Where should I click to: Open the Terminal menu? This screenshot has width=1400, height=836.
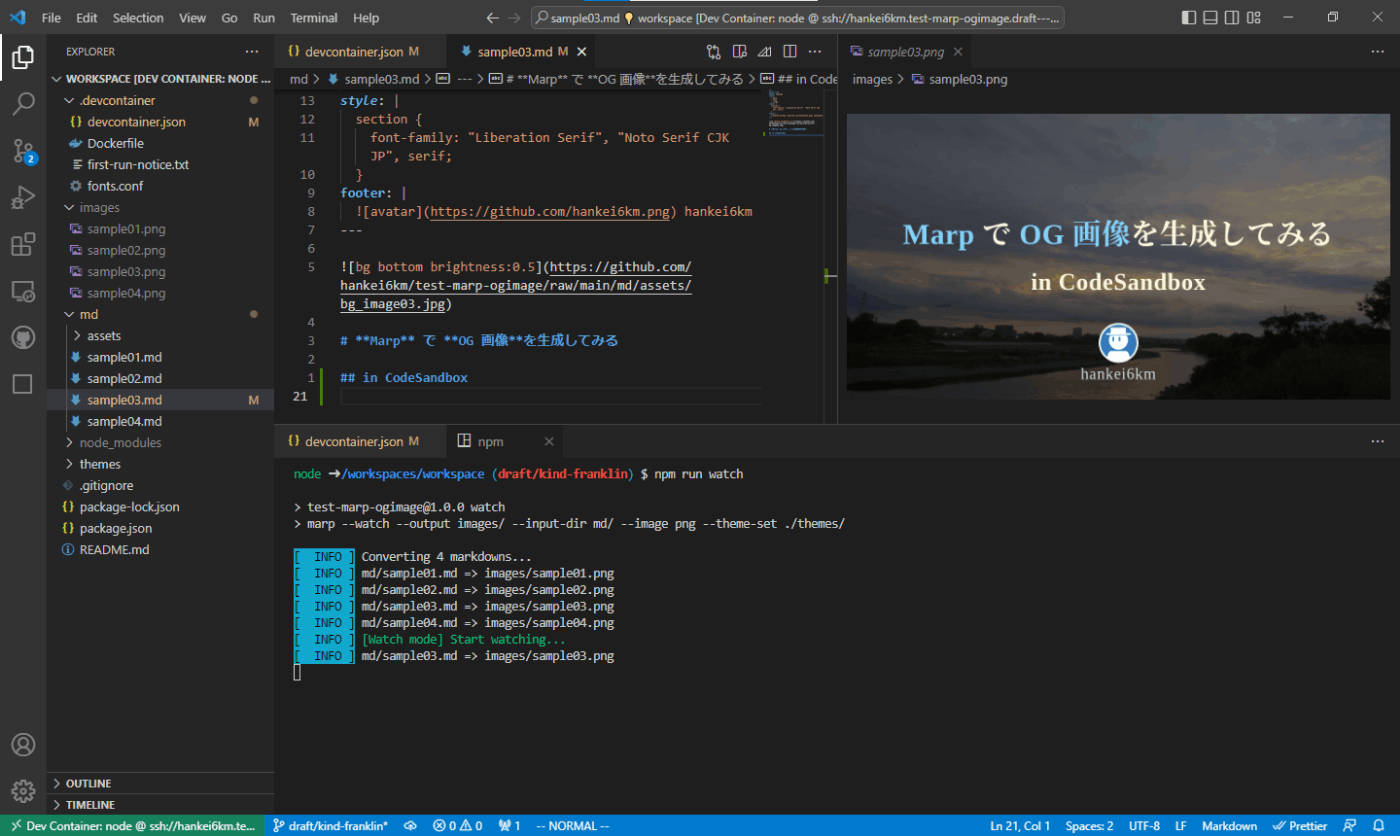point(313,18)
